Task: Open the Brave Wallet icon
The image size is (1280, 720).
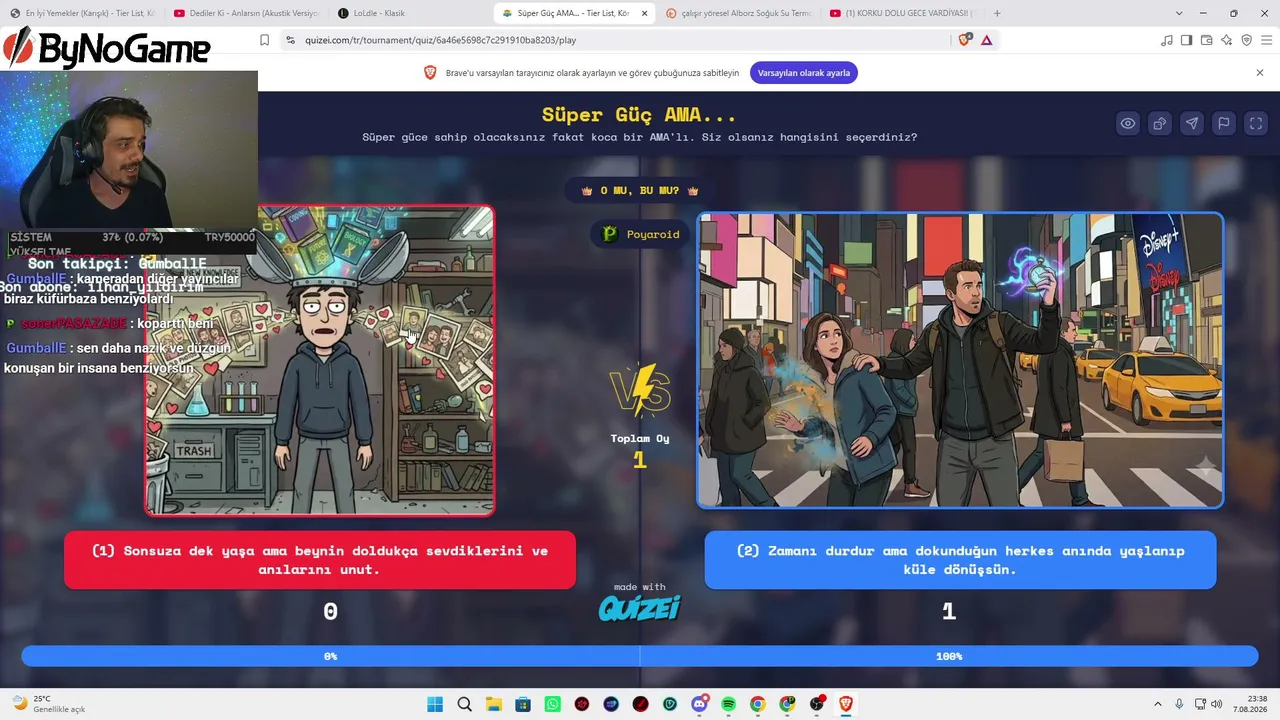Action: 1206,40
